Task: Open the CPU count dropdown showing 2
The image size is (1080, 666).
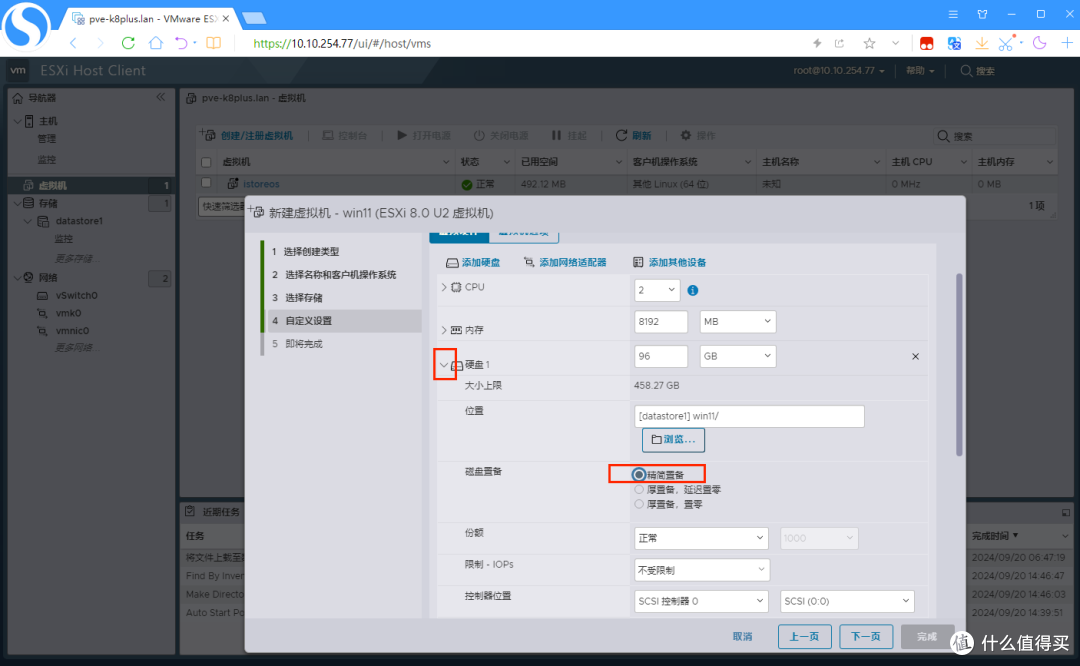Action: coord(657,290)
